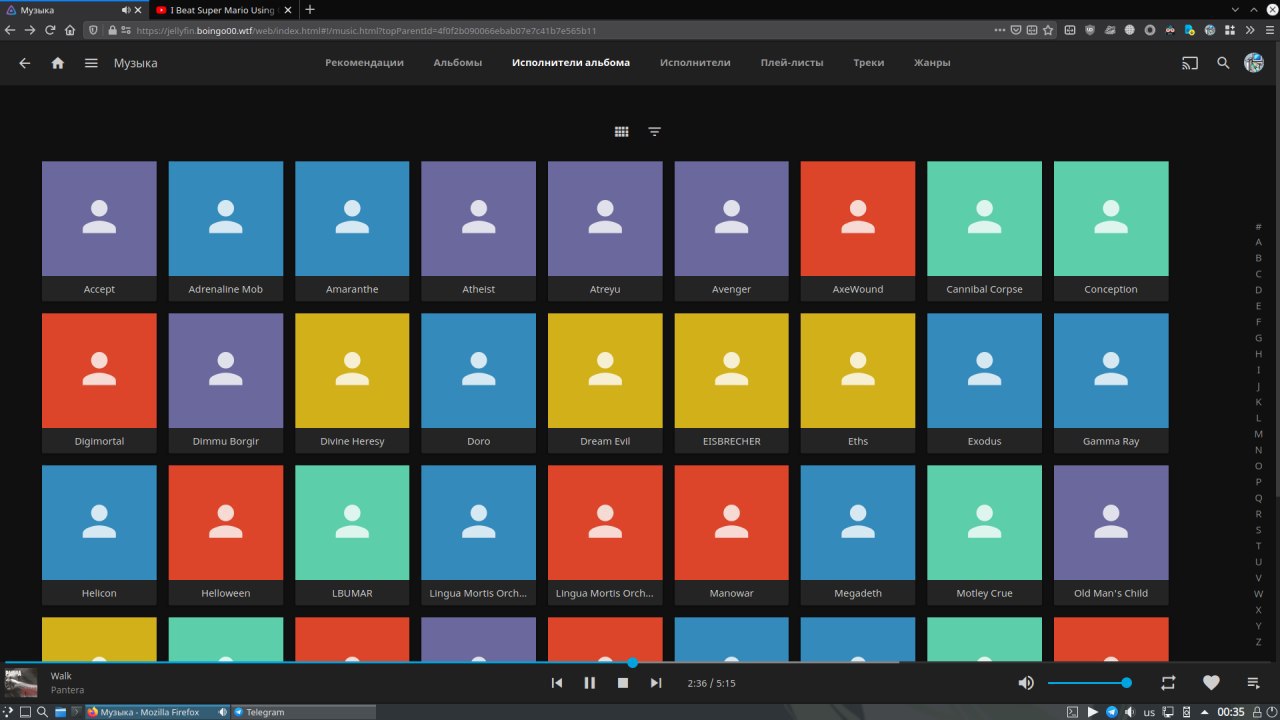Open the uBlock Origin extension

point(1090,30)
